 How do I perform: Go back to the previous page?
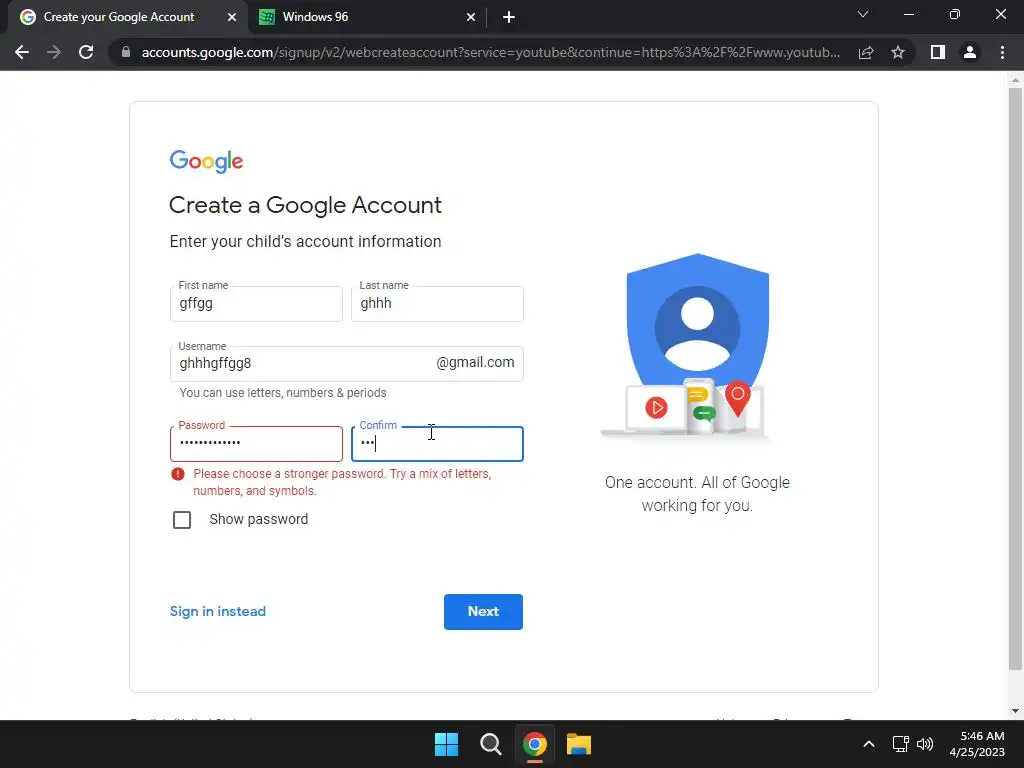coord(22,52)
